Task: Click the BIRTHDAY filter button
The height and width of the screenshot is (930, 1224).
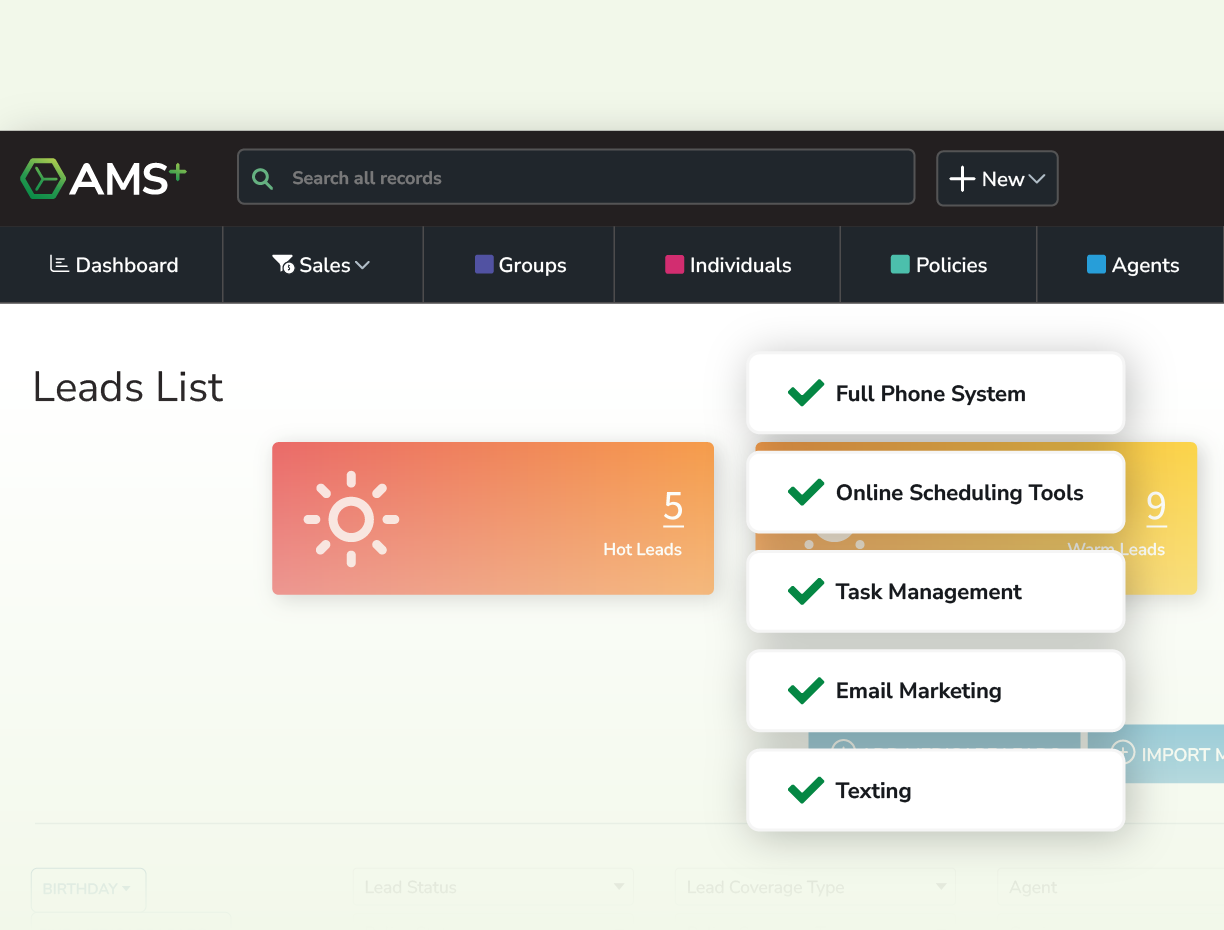Action: (88, 888)
